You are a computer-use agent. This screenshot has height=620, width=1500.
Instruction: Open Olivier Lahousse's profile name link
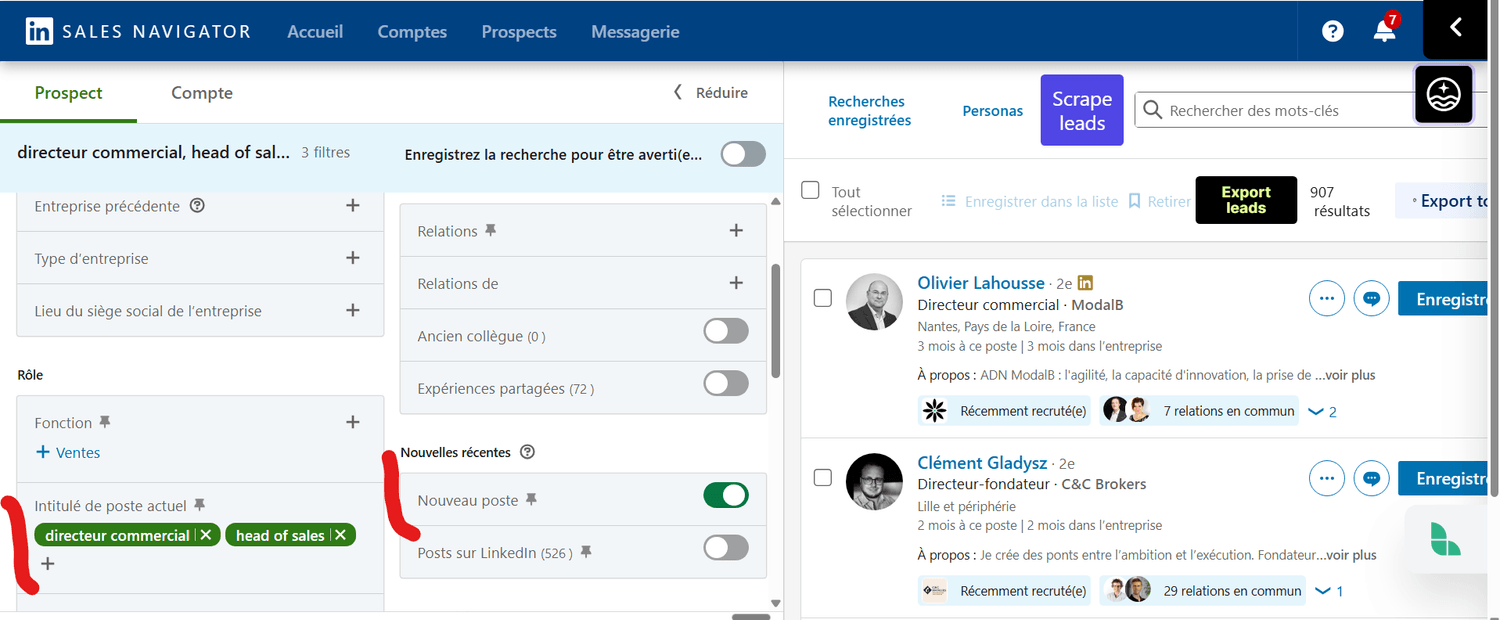(x=981, y=283)
